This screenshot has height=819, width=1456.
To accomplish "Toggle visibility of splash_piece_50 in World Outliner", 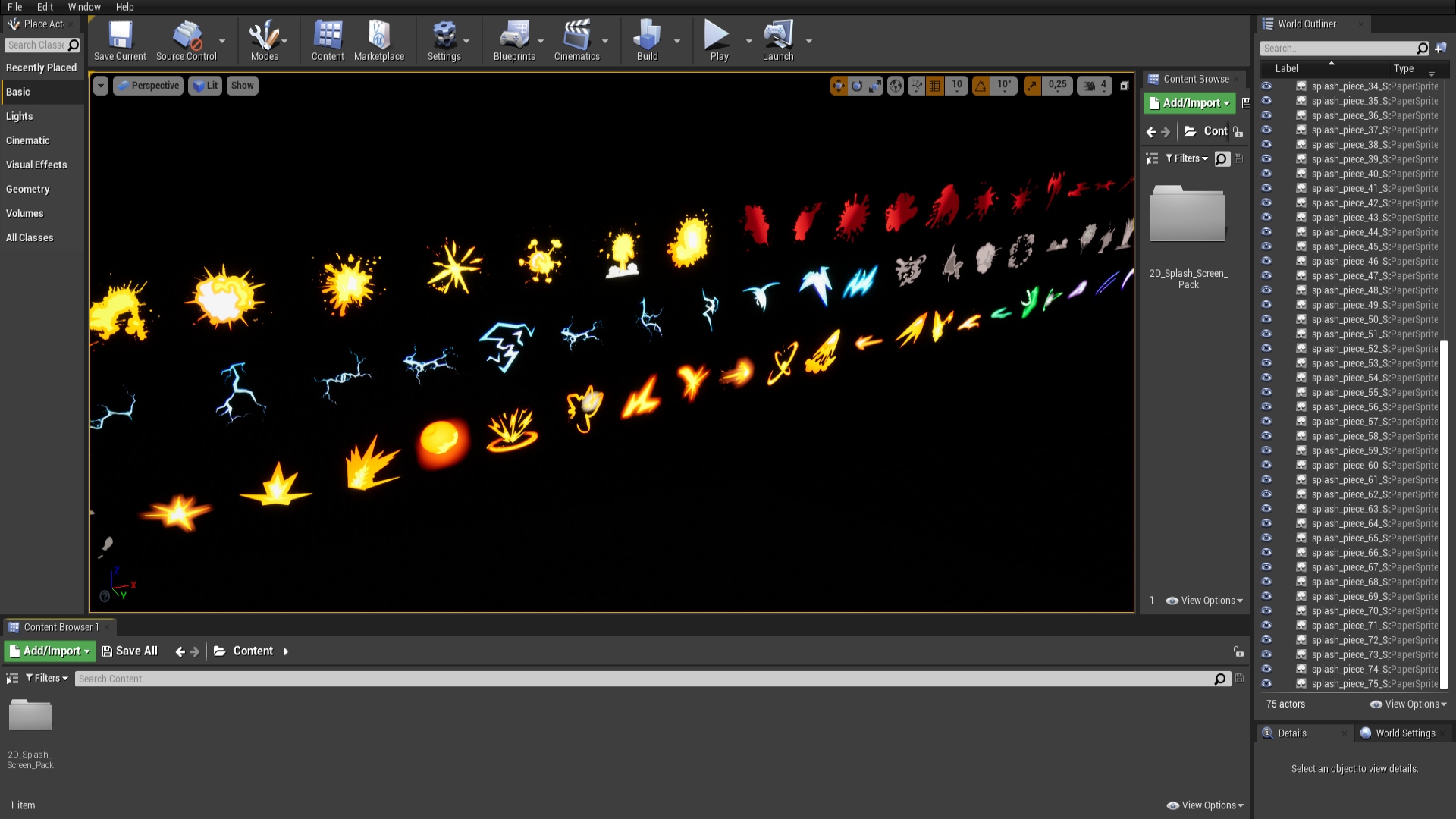I will [1266, 319].
